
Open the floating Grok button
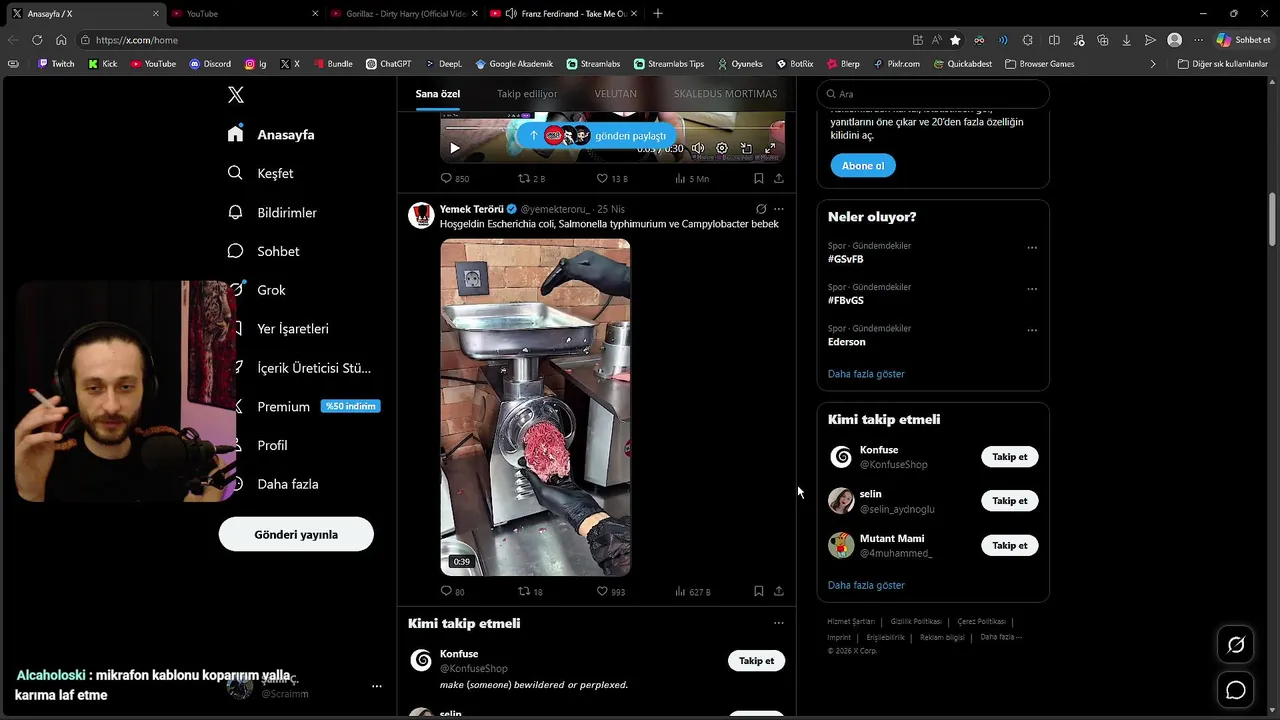pos(1236,645)
